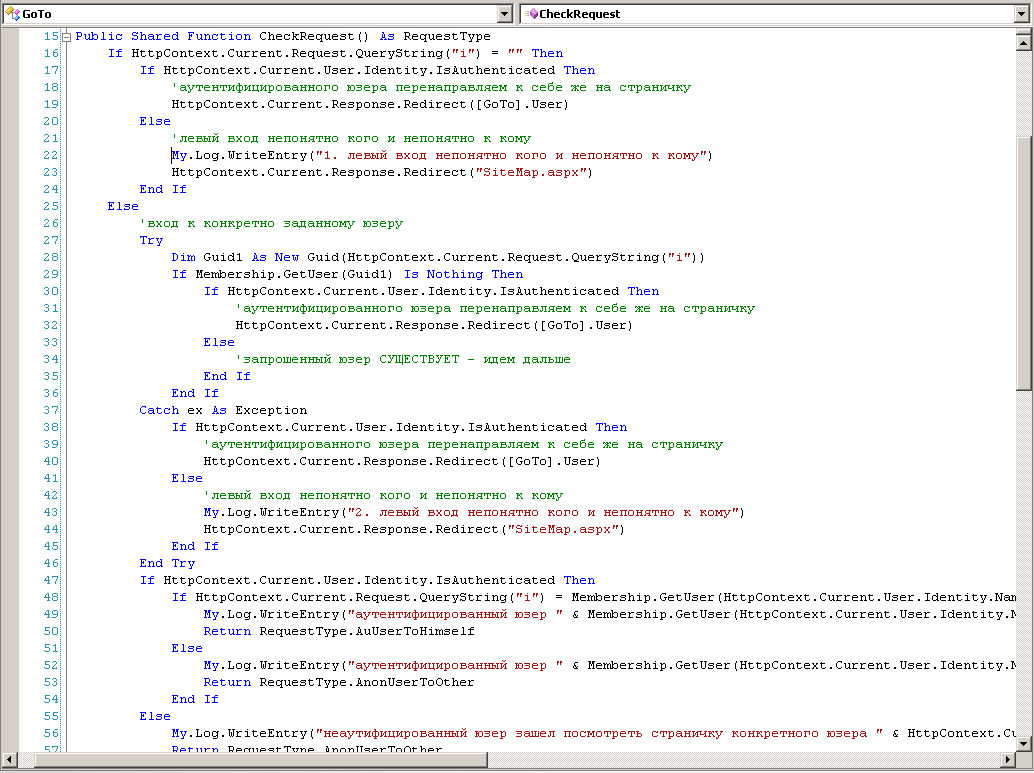Click the Else keyword on line 20
The height and width of the screenshot is (773, 1034).
[x=155, y=121]
